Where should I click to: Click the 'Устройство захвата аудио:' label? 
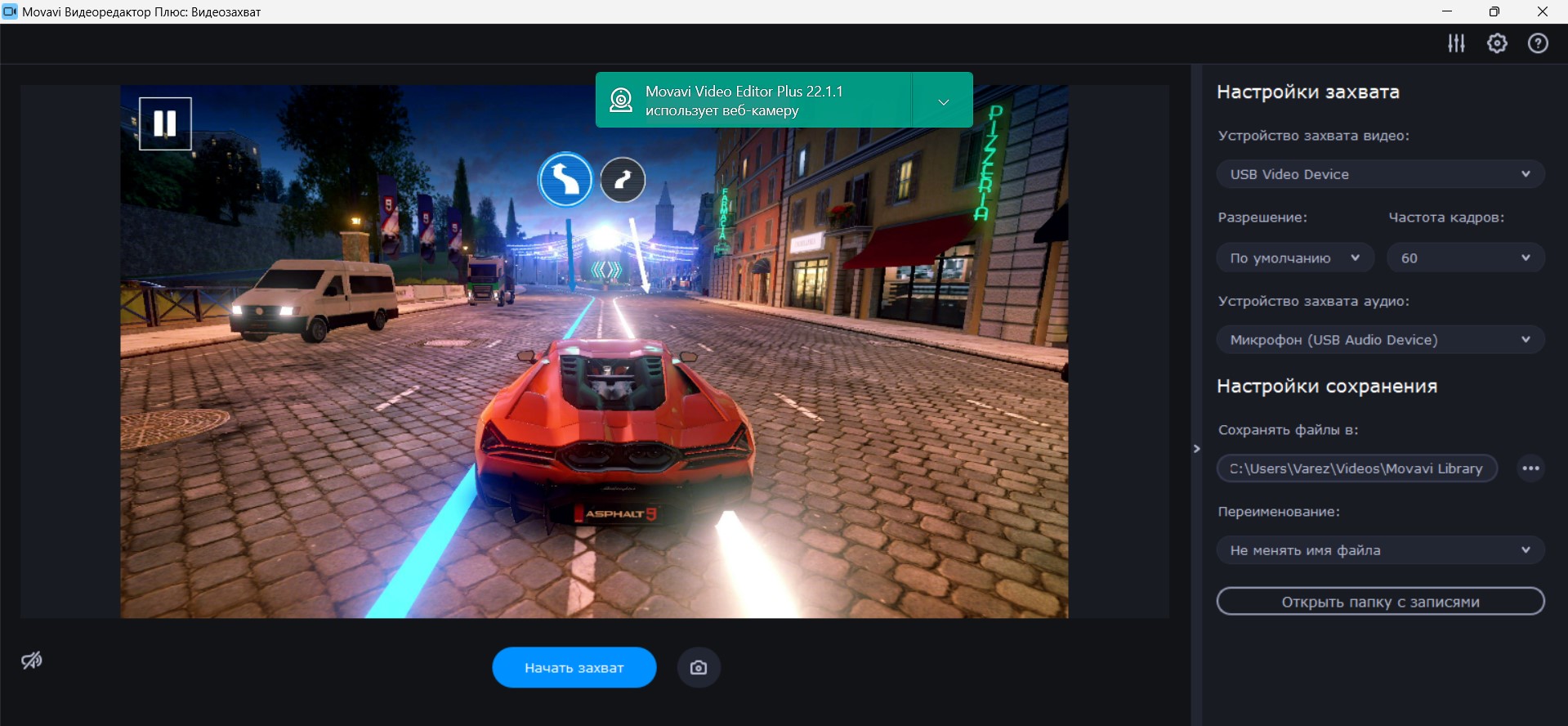coord(1313,301)
